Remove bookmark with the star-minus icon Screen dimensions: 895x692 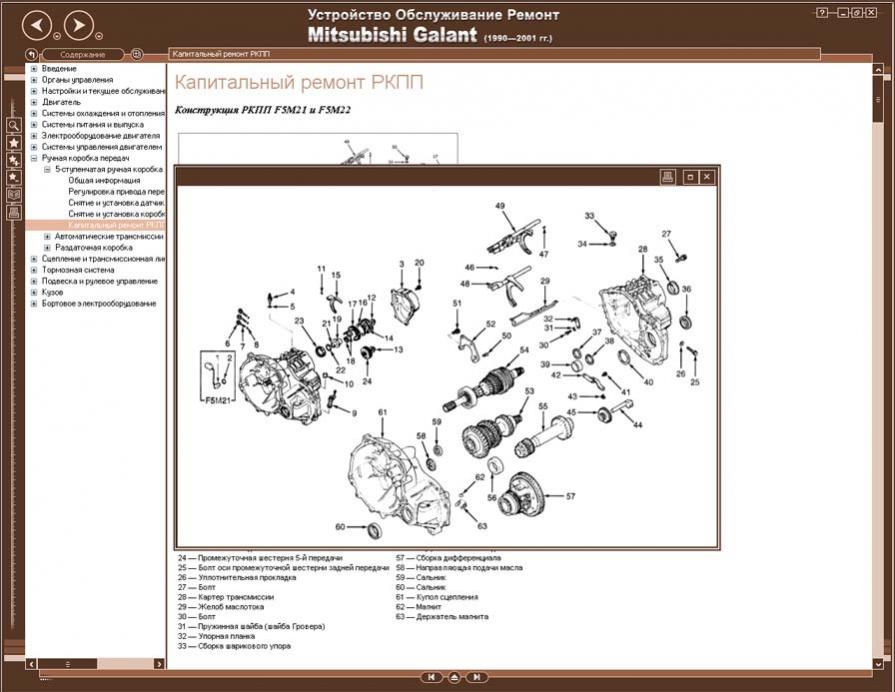tap(14, 178)
